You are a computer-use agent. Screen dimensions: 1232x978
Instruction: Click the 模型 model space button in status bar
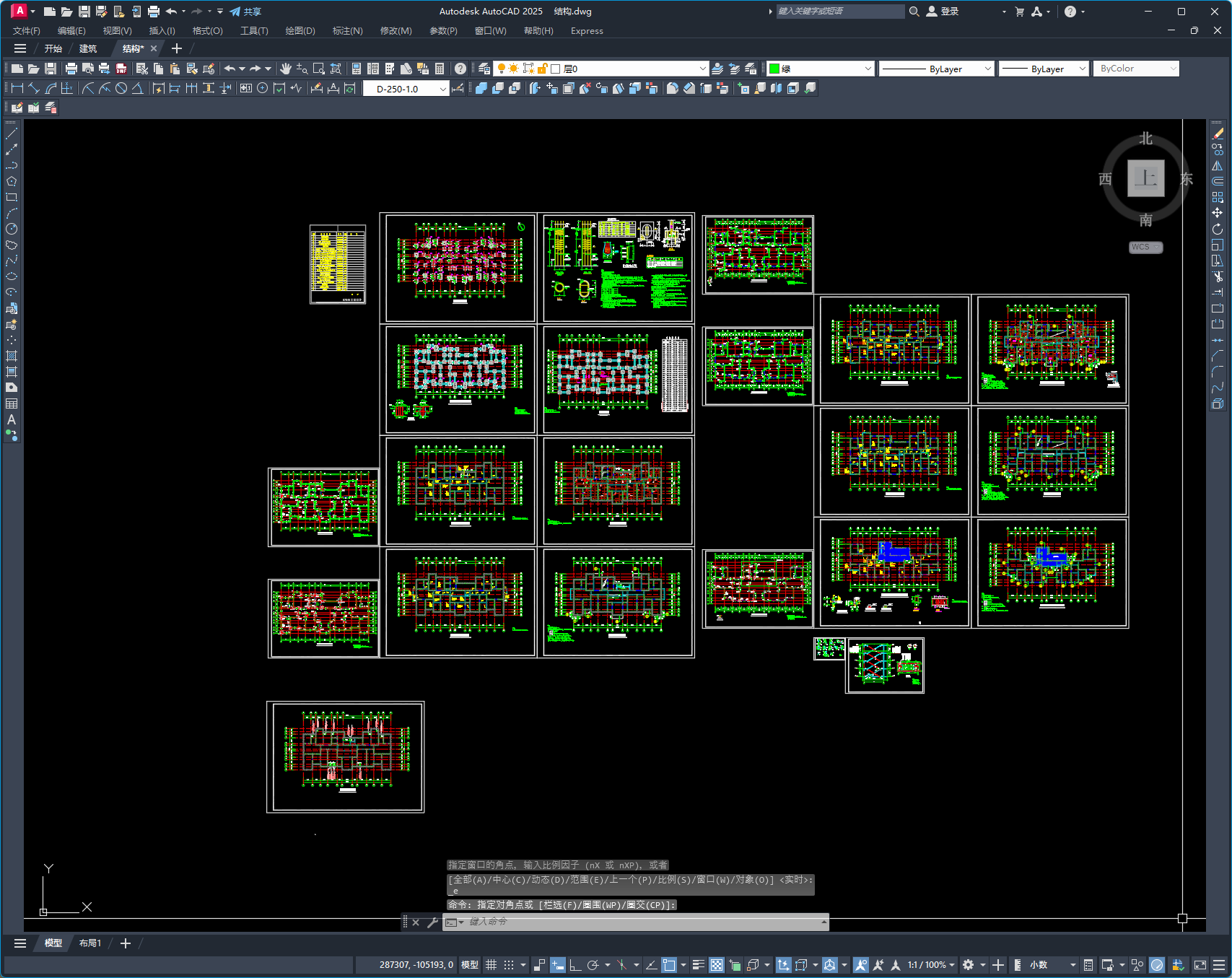click(x=470, y=965)
